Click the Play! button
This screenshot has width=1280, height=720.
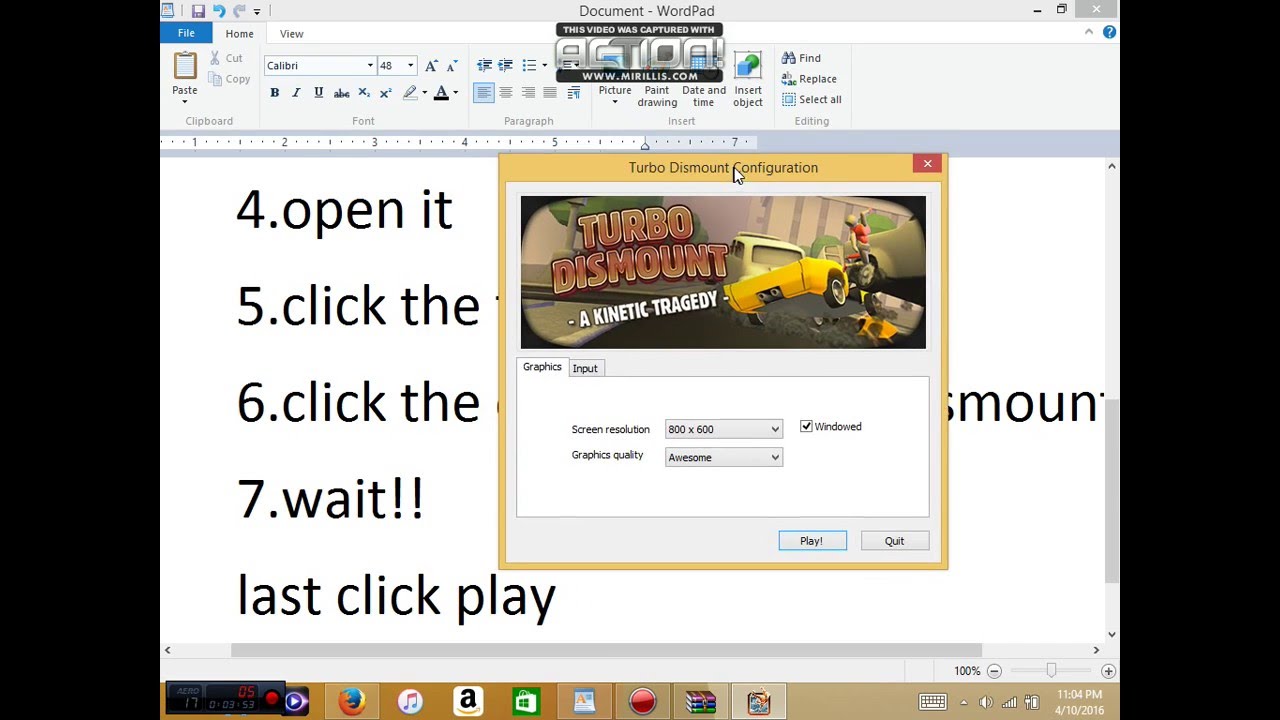[x=812, y=541]
